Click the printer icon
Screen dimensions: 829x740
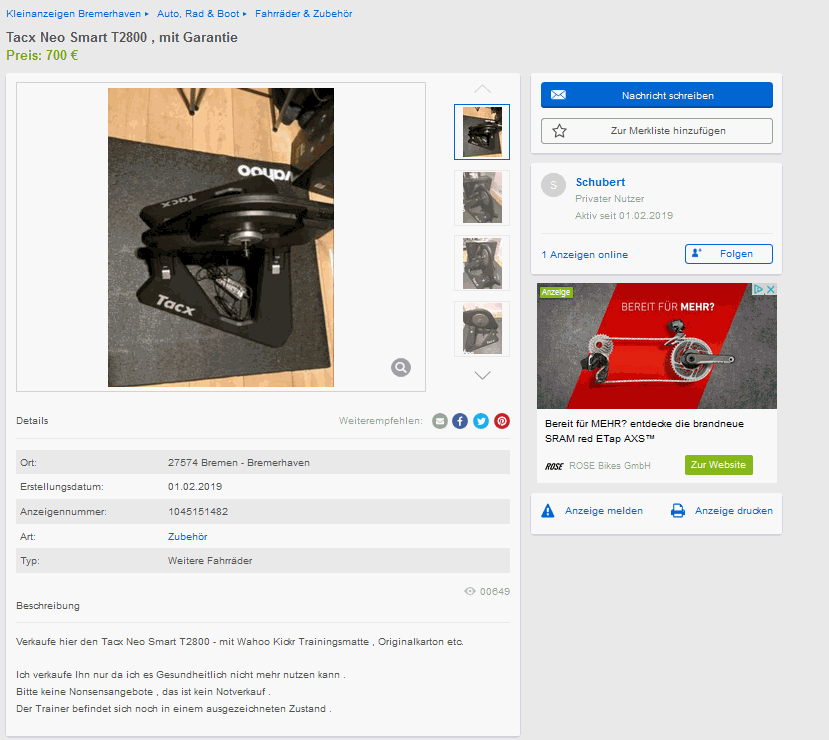[x=678, y=511]
